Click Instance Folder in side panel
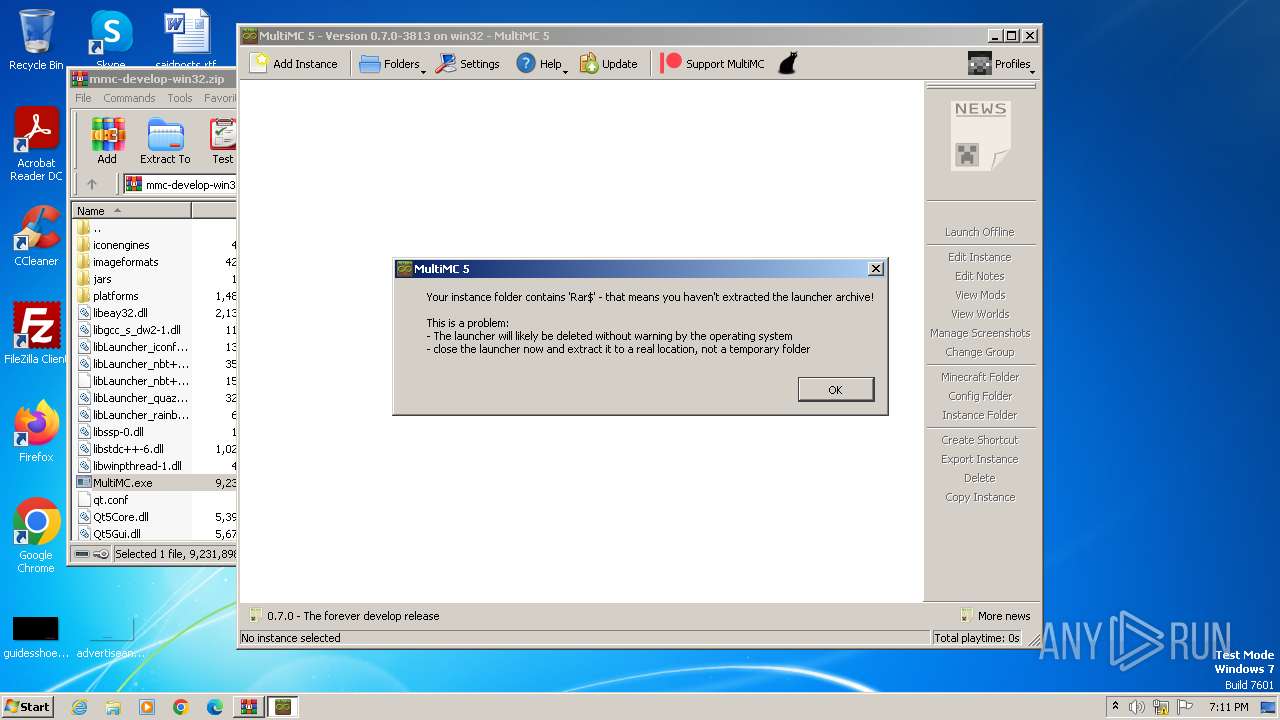This screenshot has height=720, width=1280. pyautogui.click(x=980, y=415)
